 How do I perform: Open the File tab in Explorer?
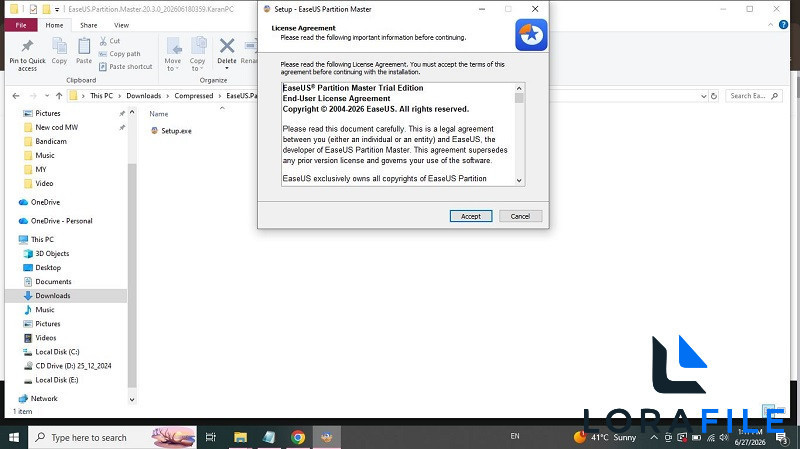pyautogui.click(x=21, y=25)
